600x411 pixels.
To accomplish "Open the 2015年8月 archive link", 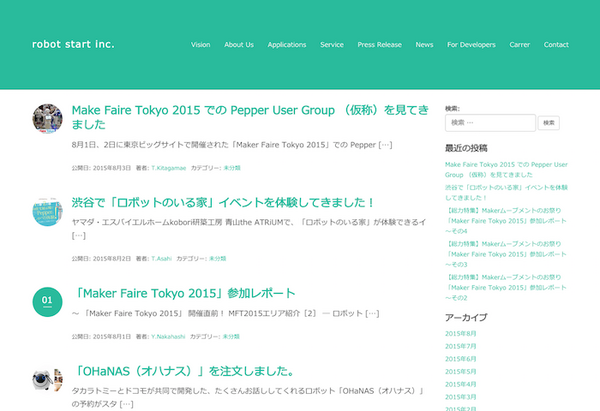I will pyautogui.click(x=461, y=333).
